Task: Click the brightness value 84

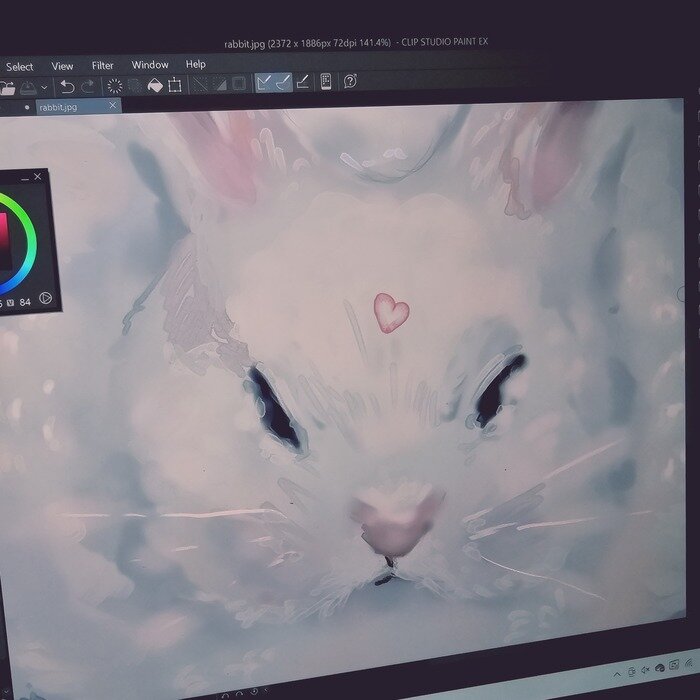Action: pyautogui.click(x=25, y=302)
